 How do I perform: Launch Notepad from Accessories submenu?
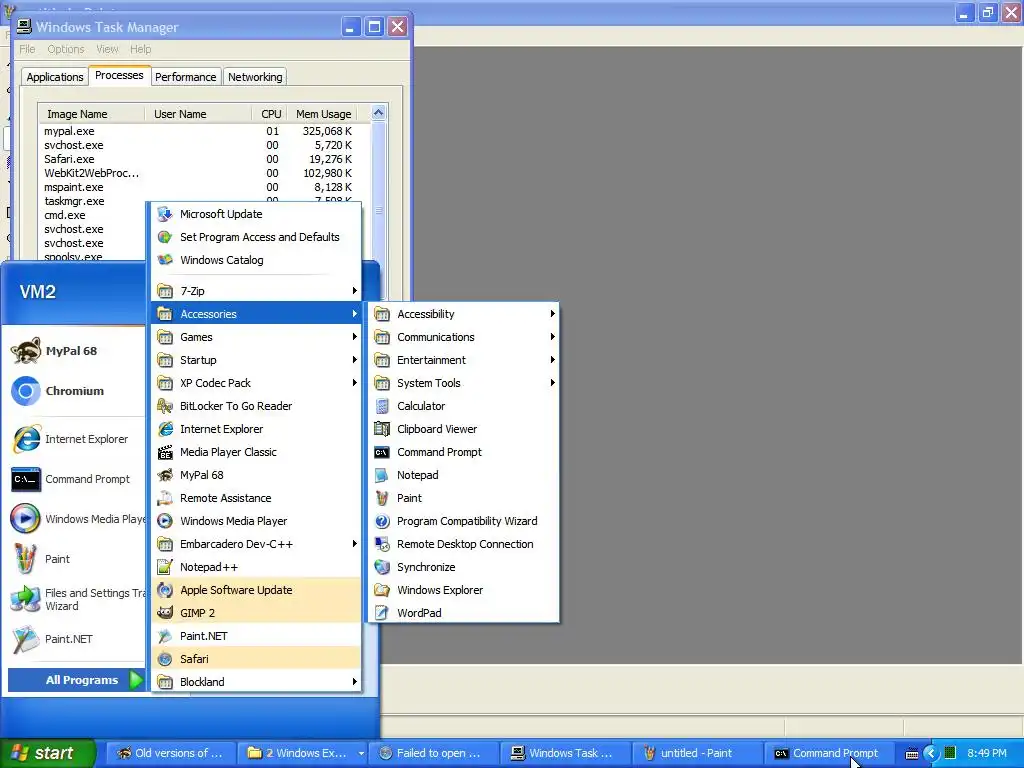464,475
